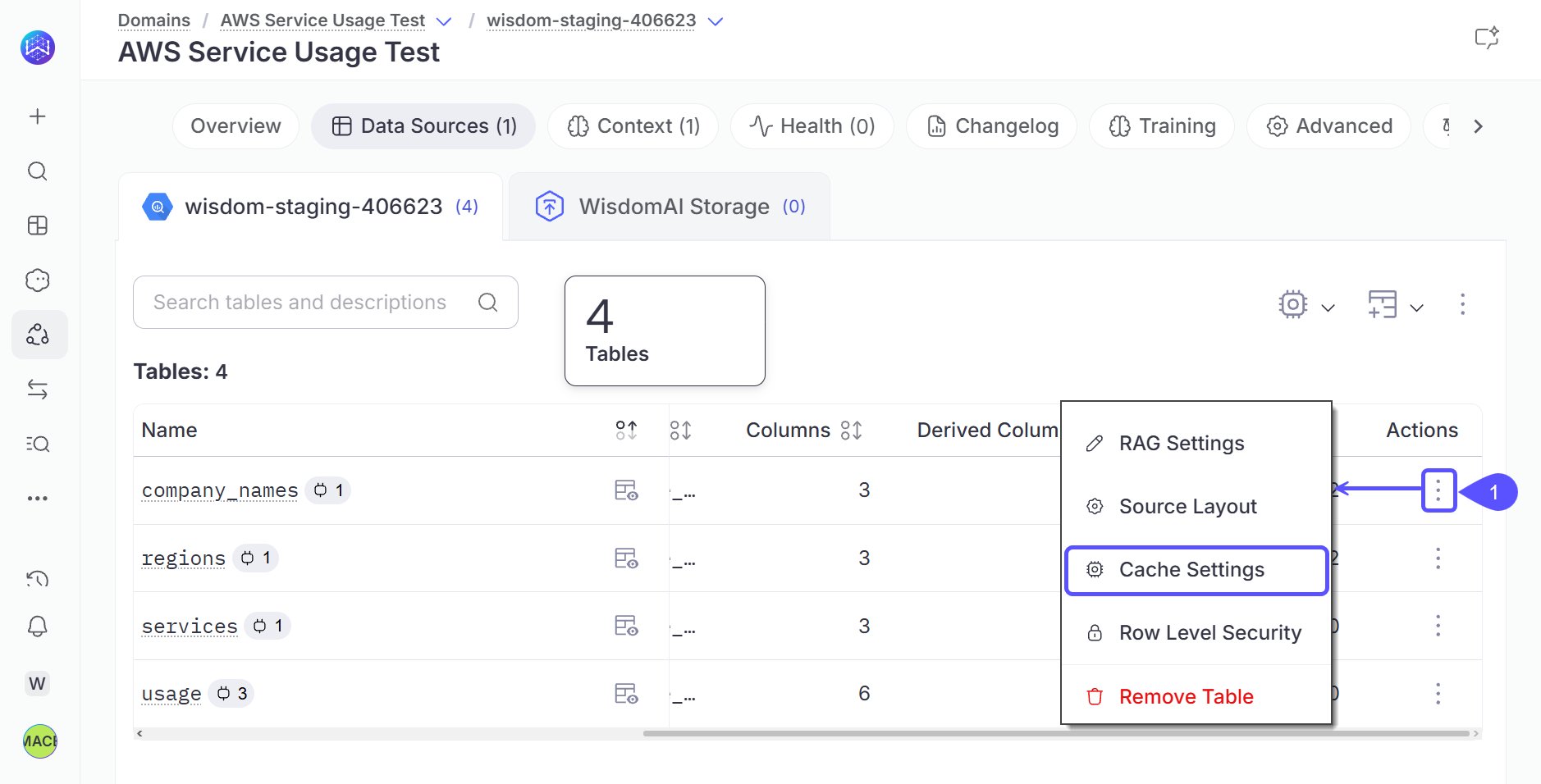Click the three-dots more icon in the sidebar

[38, 498]
